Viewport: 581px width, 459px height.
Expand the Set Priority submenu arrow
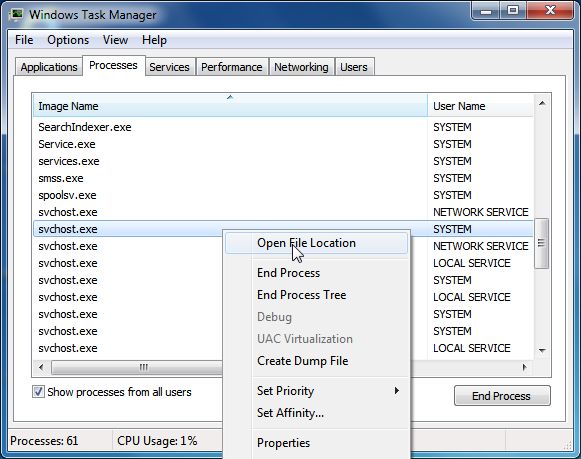[x=397, y=390]
